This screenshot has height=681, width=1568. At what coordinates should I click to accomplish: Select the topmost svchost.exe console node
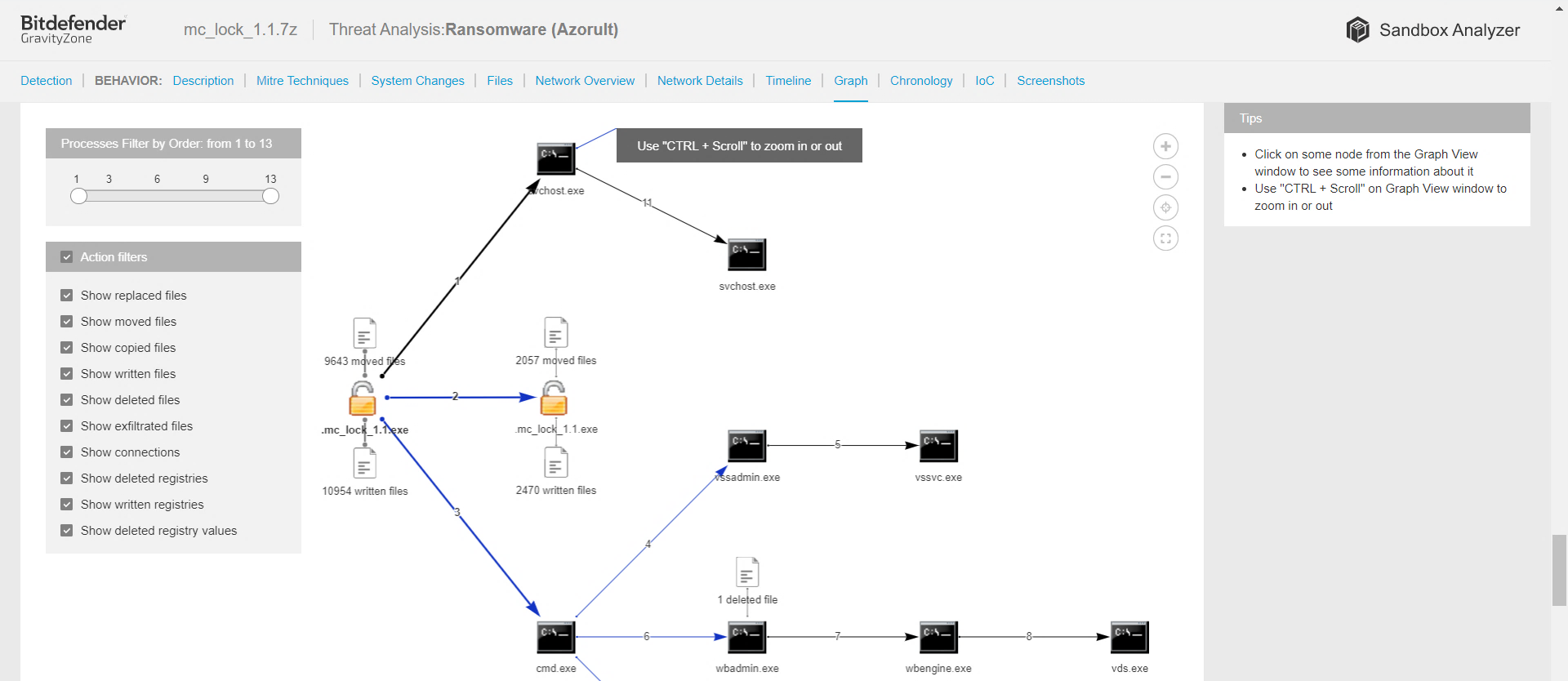[556, 158]
